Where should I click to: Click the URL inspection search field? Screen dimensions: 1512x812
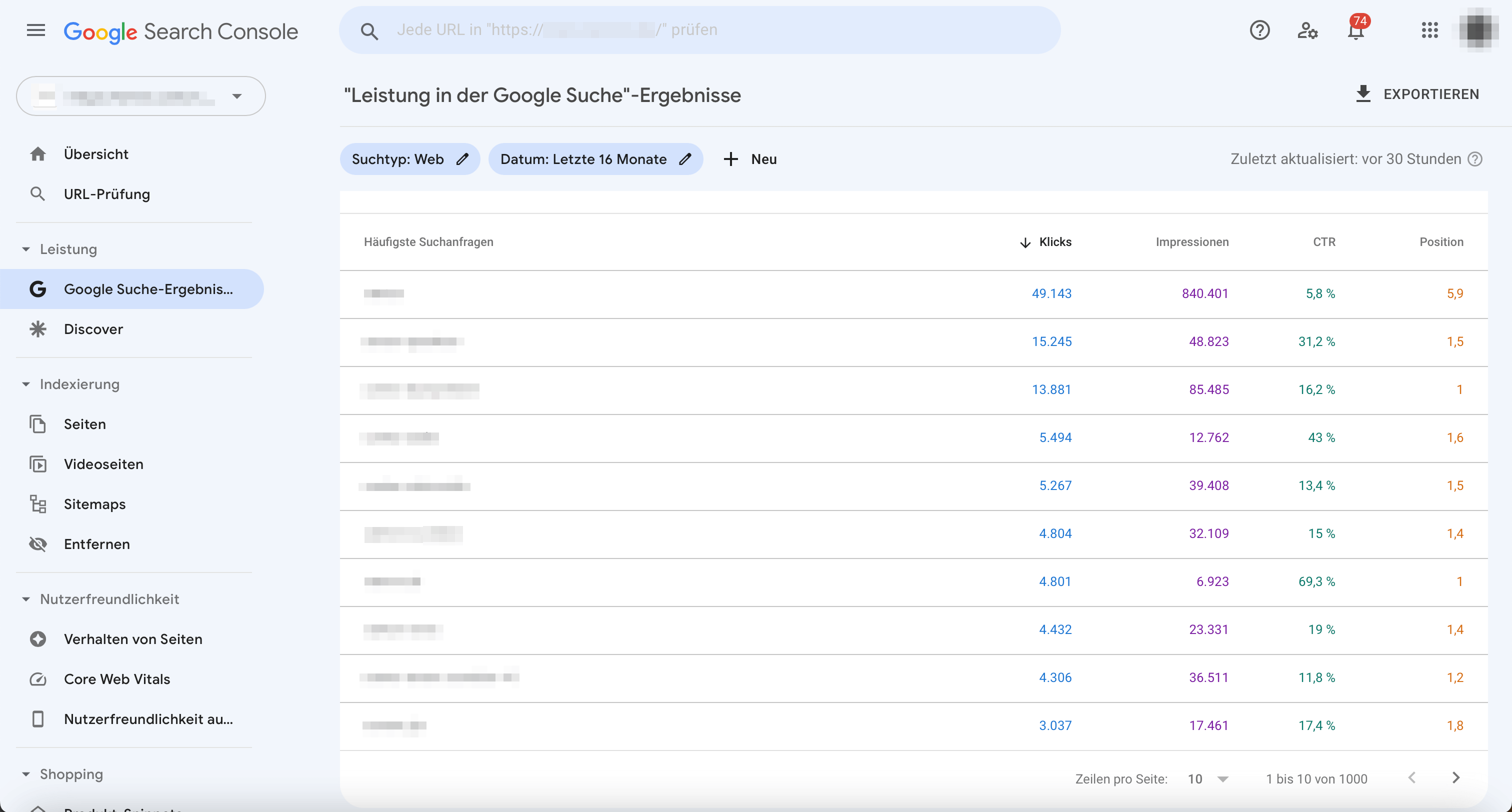699,30
